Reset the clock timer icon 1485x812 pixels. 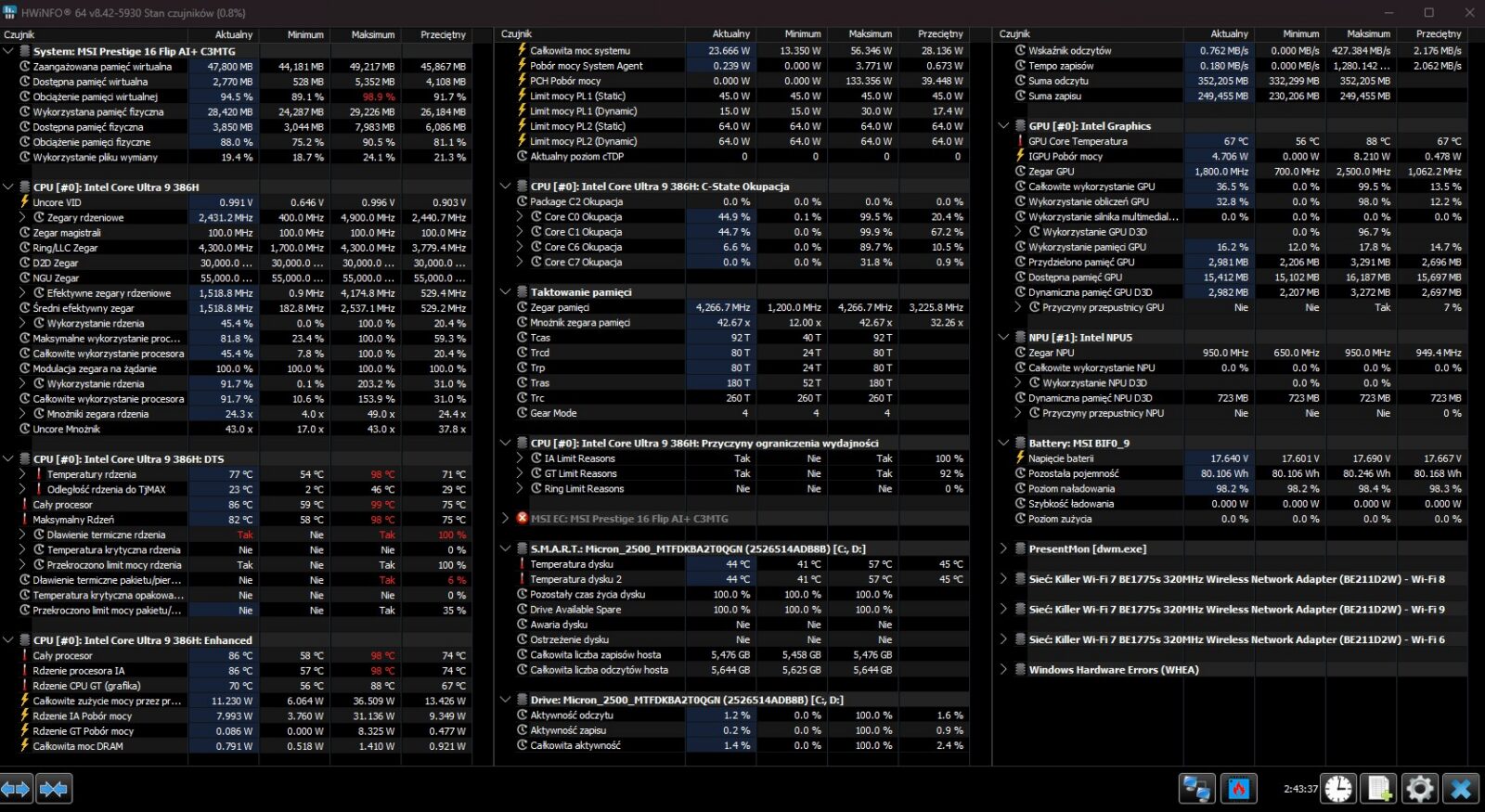pyautogui.click(x=1338, y=789)
